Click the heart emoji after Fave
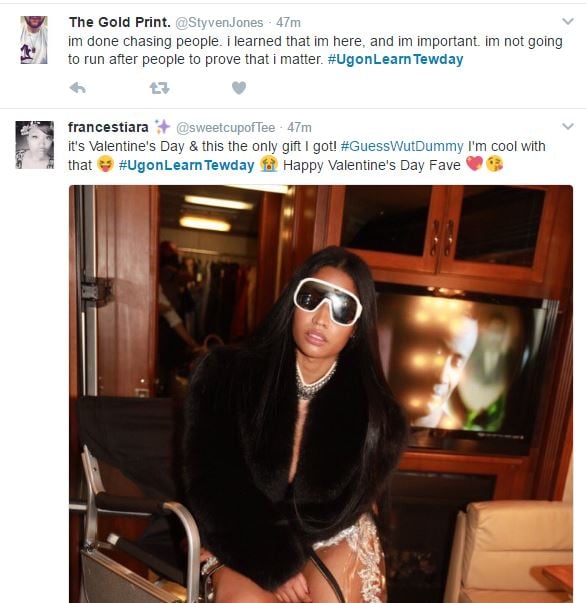Image resolution: width=586 pixels, height=603 pixels. point(474,164)
